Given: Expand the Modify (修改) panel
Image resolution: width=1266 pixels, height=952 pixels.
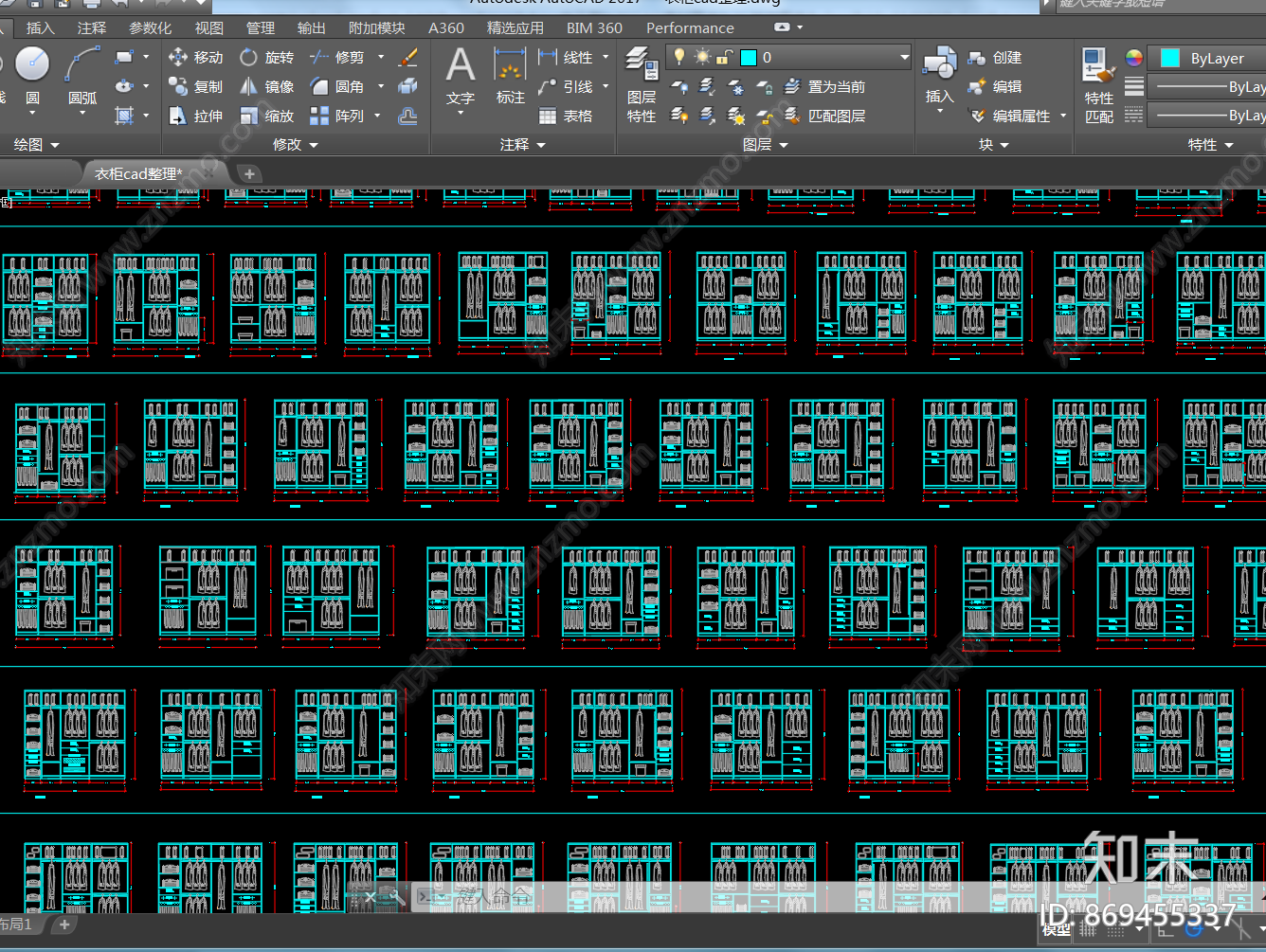Looking at the screenshot, I should [296, 145].
